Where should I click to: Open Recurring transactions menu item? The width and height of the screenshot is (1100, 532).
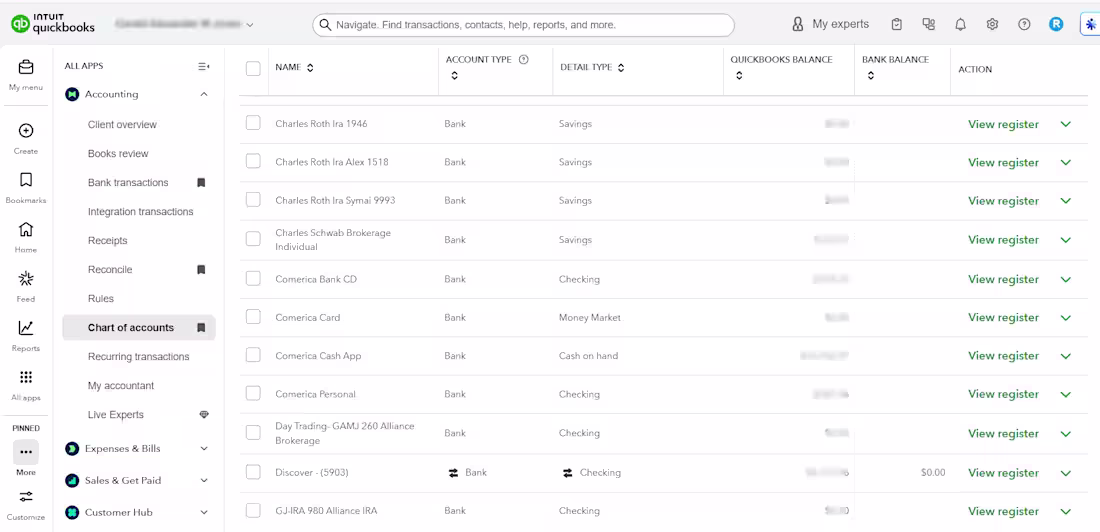tap(138, 357)
